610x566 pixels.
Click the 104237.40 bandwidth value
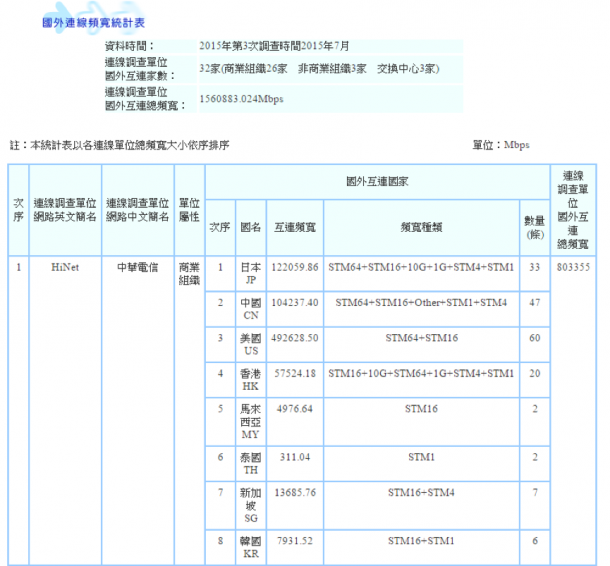click(294, 303)
